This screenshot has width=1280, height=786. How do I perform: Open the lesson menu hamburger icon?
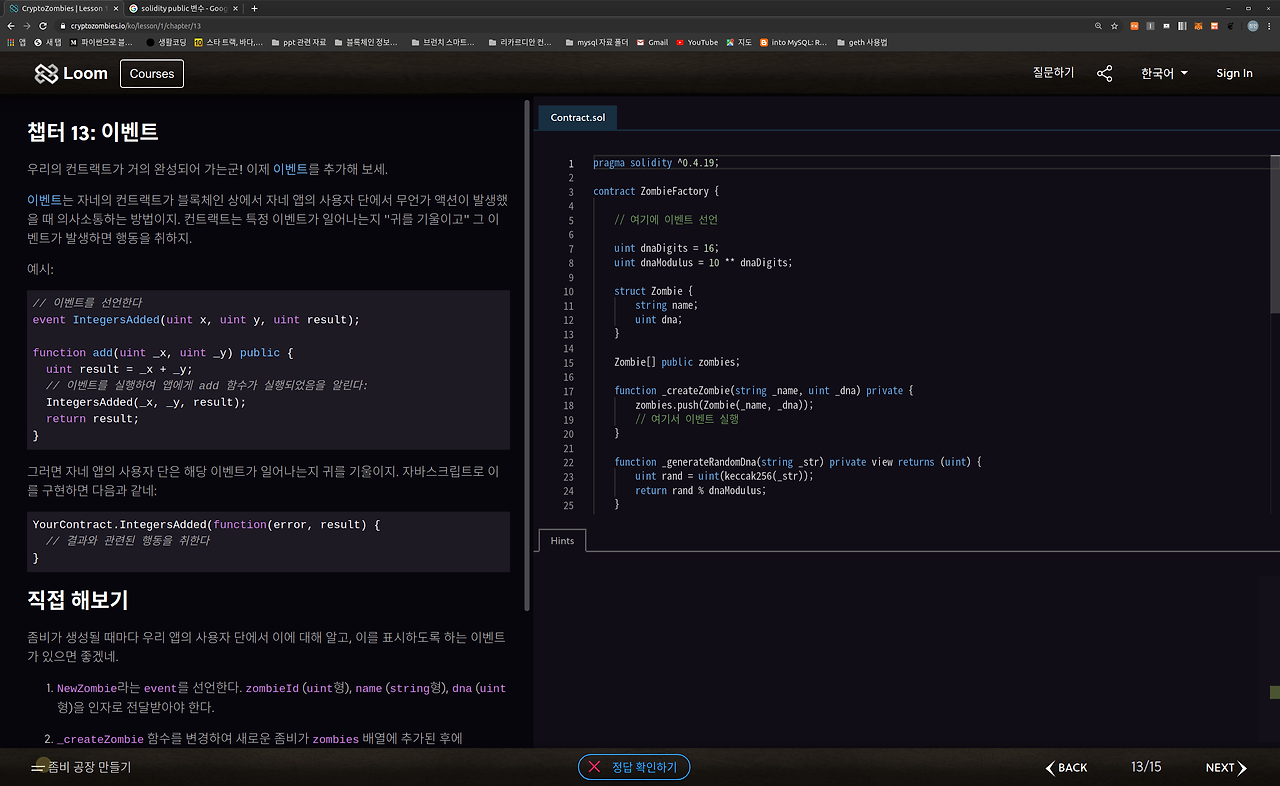pos(38,767)
